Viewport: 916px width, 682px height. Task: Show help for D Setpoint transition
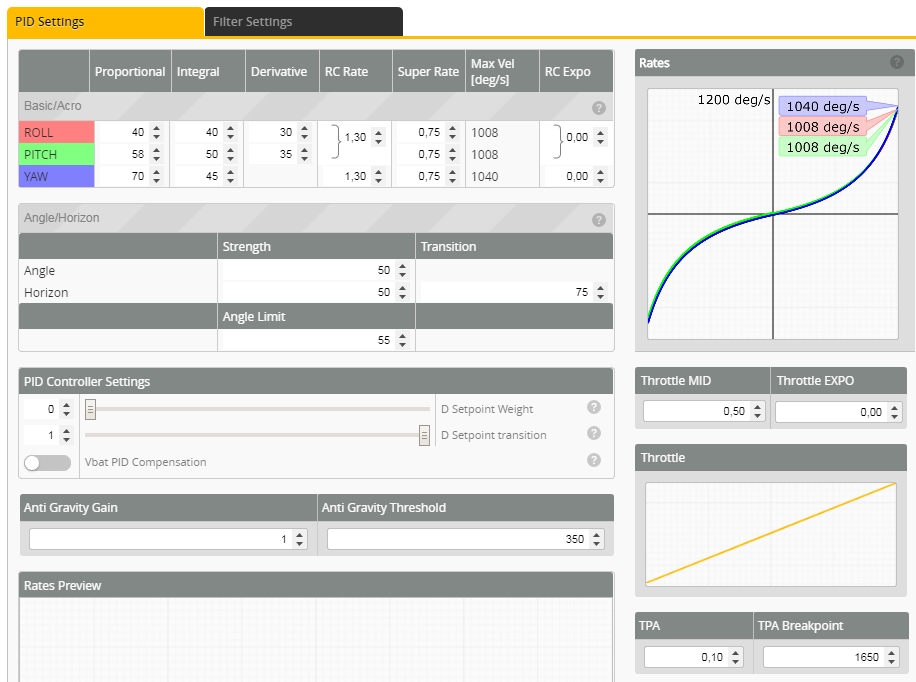click(594, 433)
